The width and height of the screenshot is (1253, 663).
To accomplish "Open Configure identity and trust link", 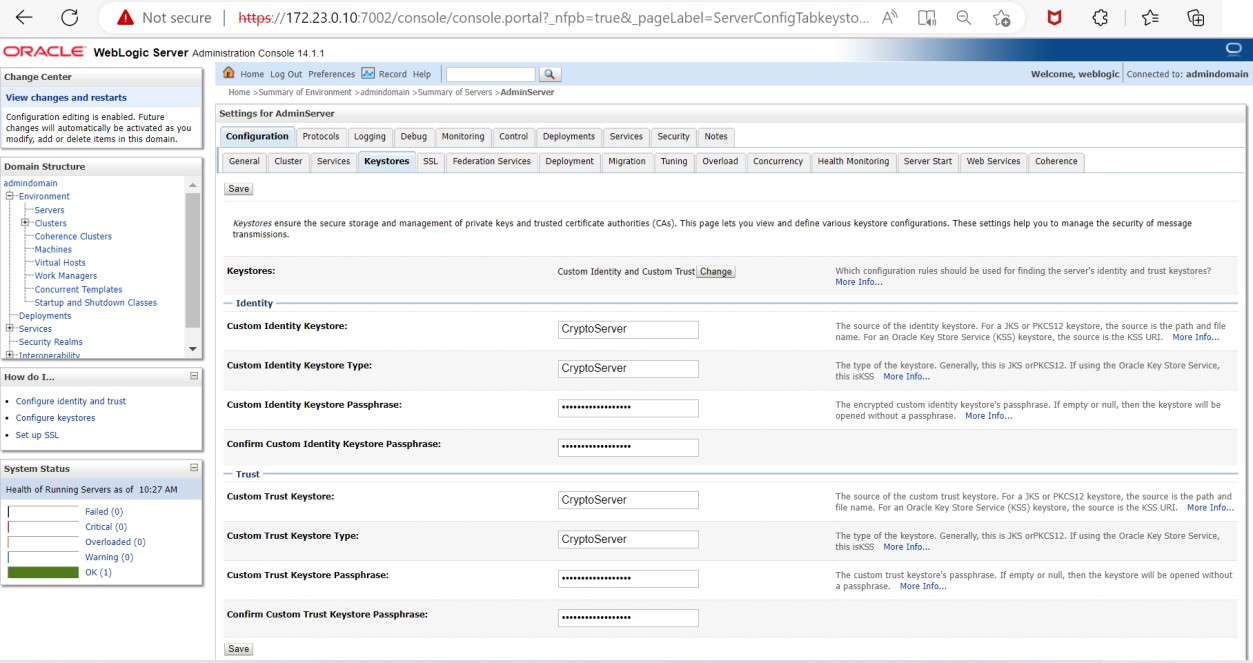I will (x=71, y=401).
